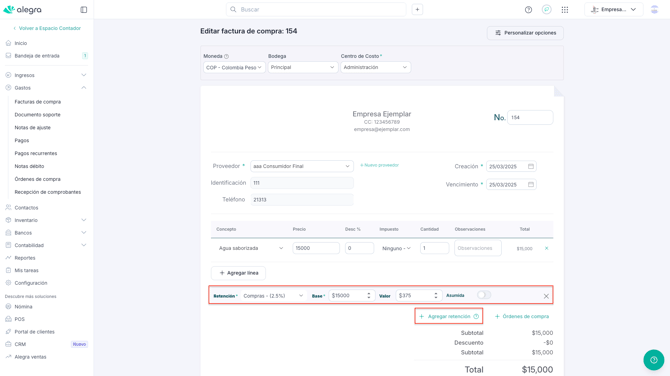
Task: Open the Retención Compras dropdown
Action: (273, 296)
